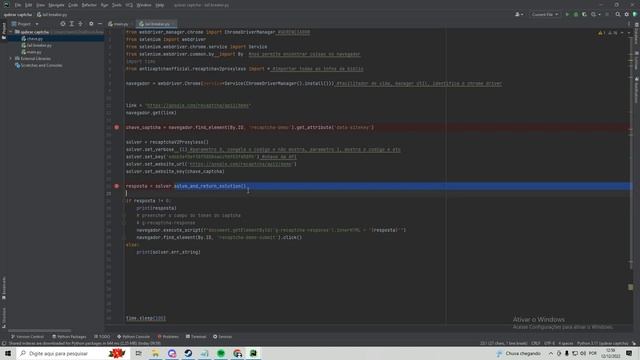
Task: Click the weather widget Chuva chegando
Action: pyautogui.click(x=519, y=353)
